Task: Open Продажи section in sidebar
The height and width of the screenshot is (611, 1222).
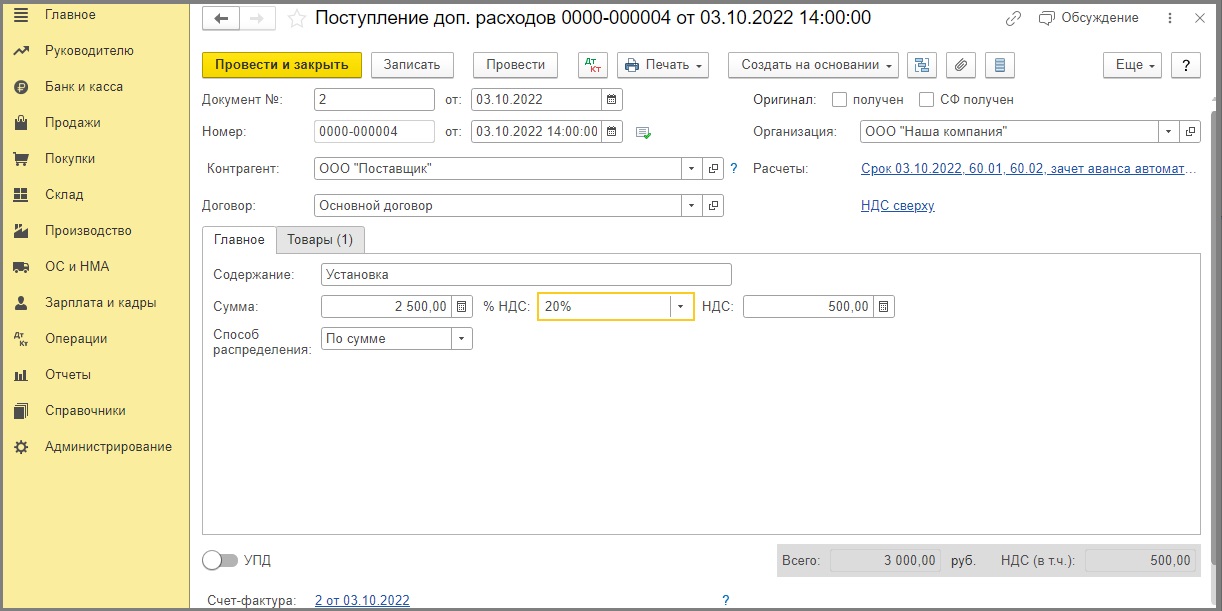Action: coord(73,123)
